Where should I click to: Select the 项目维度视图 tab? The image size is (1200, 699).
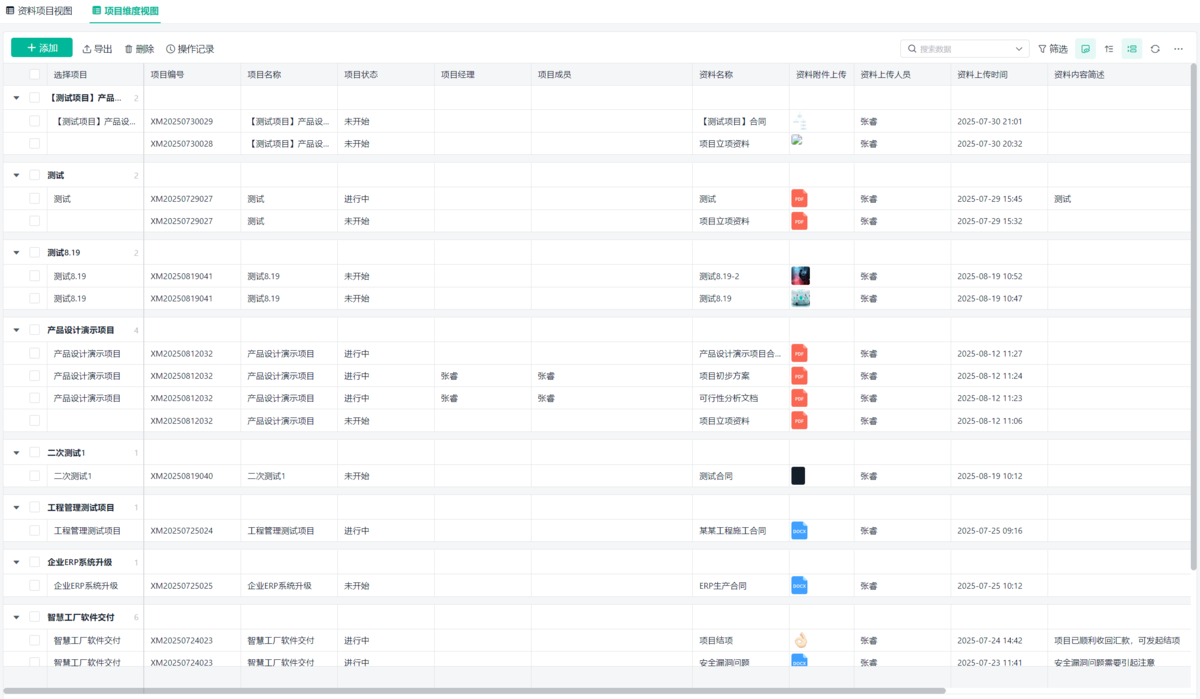pyautogui.click(x=125, y=10)
